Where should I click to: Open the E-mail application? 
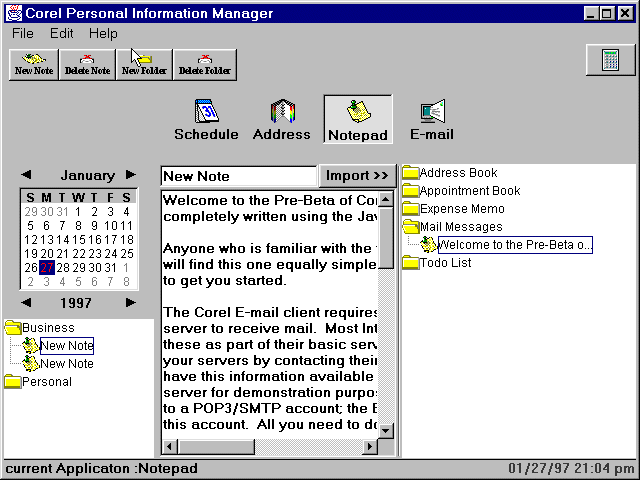point(432,120)
